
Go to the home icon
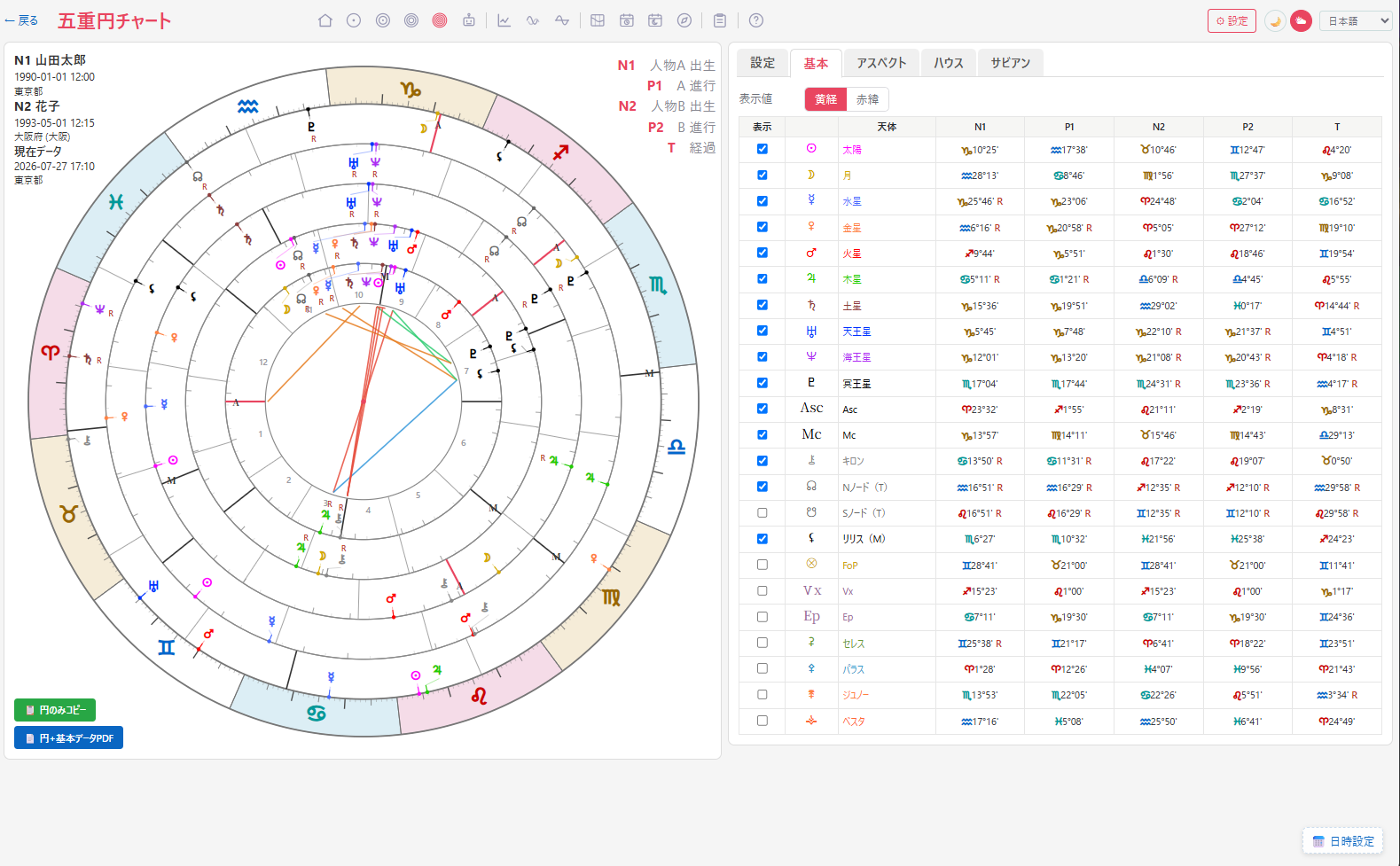pos(325,20)
